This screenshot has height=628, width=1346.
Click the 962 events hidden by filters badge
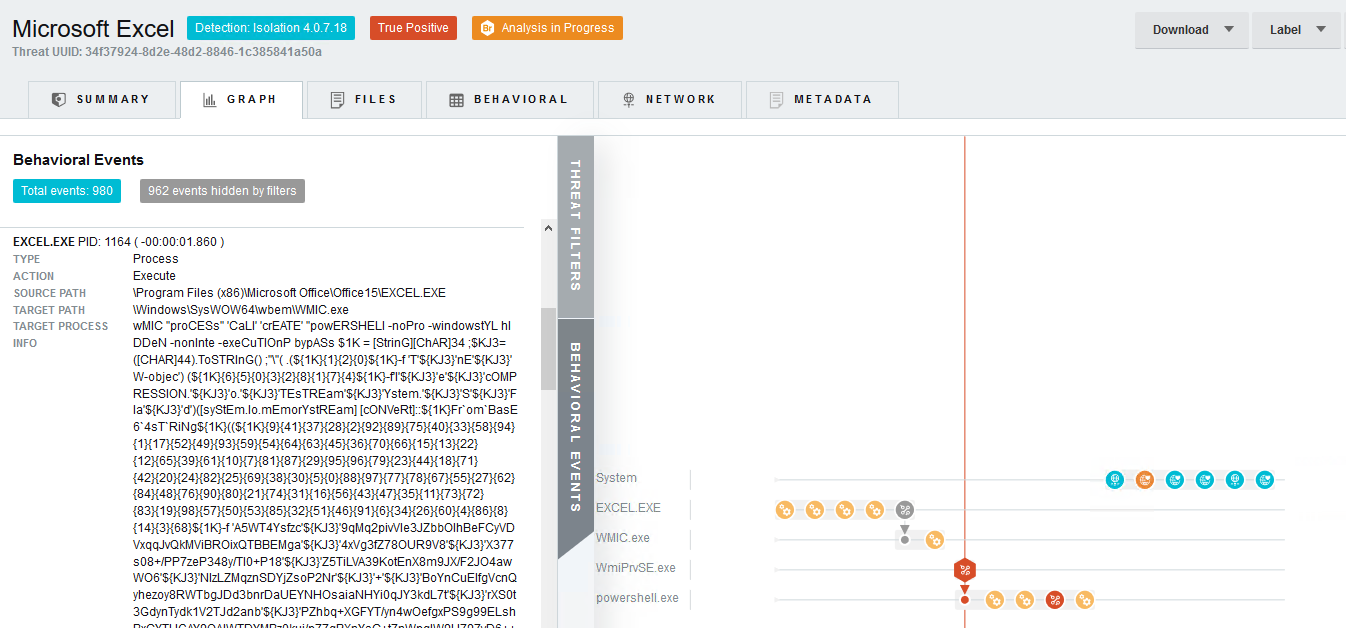pos(222,191)
